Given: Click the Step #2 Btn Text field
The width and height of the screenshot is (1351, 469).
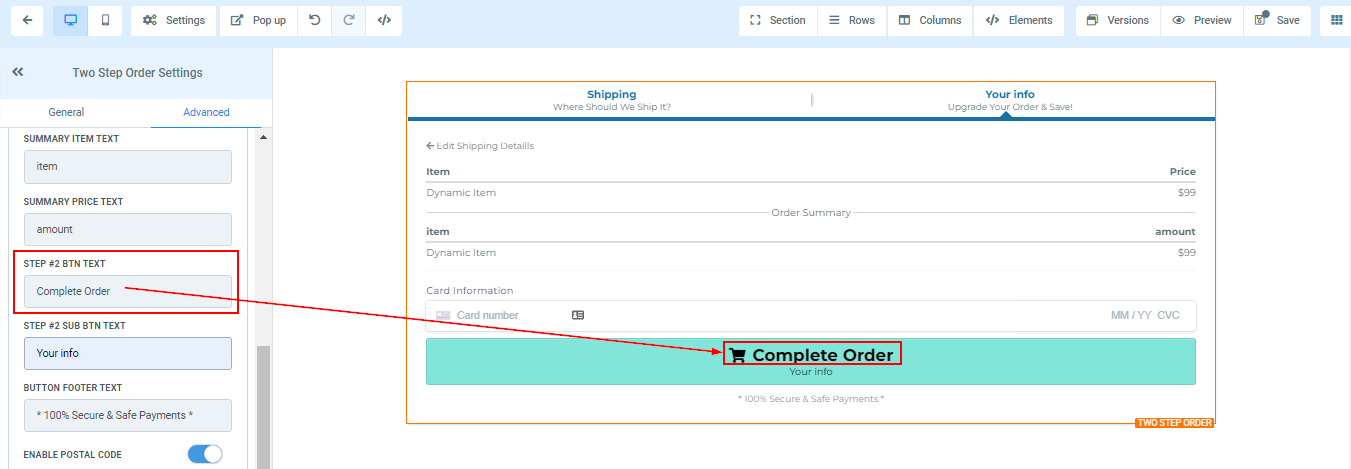Looking at the screenshot, I should coord(128,292).
